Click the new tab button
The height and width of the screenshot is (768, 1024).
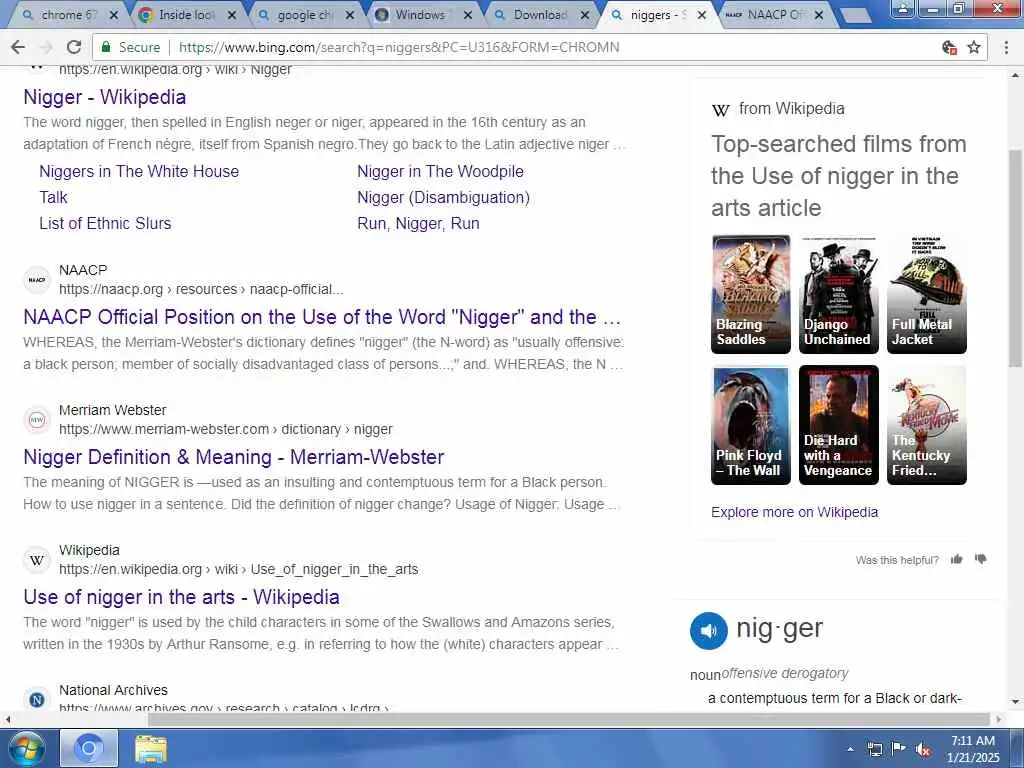tap(856, 16)
